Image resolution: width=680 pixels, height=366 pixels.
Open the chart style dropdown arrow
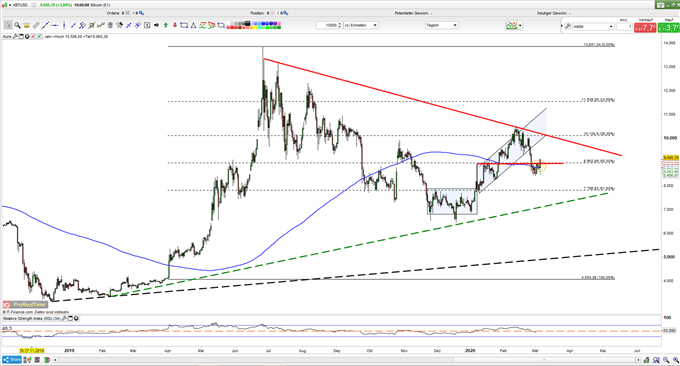520,25
